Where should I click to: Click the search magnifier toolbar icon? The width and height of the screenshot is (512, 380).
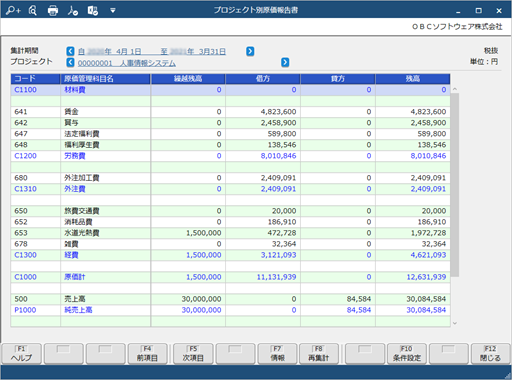(x=33, y=10)
